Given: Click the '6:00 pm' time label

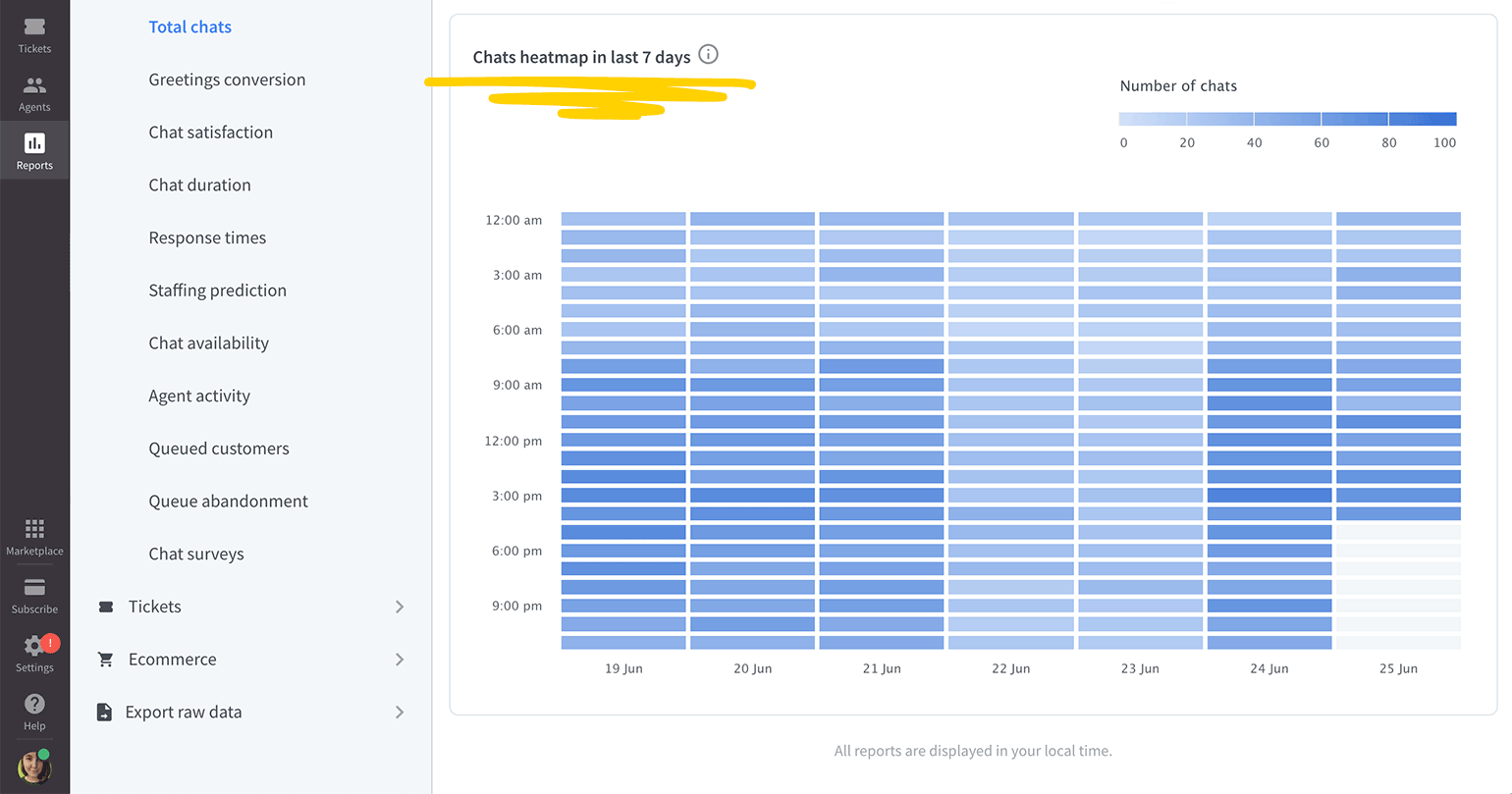Looking at the screenshot, I should click(517, 551).
